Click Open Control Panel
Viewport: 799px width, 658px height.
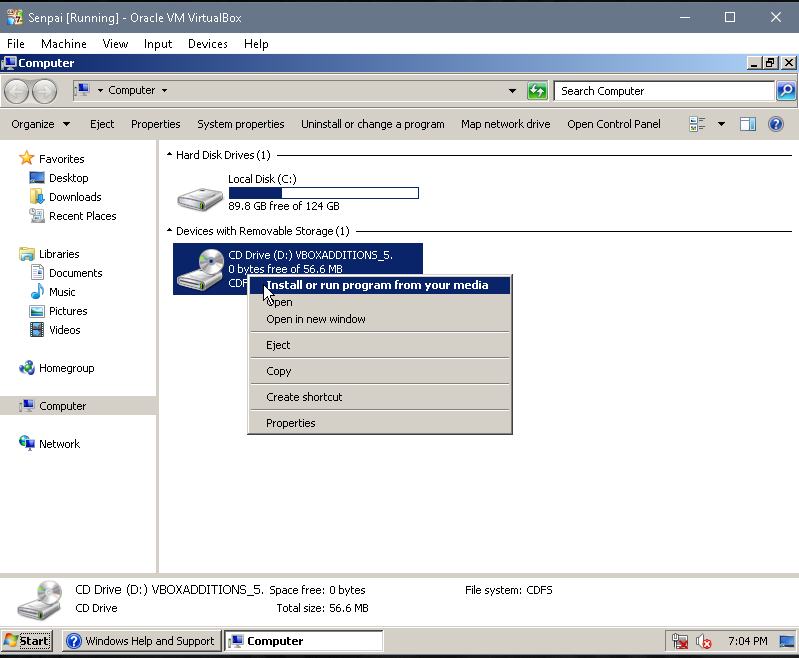click(x=614, y=124)
